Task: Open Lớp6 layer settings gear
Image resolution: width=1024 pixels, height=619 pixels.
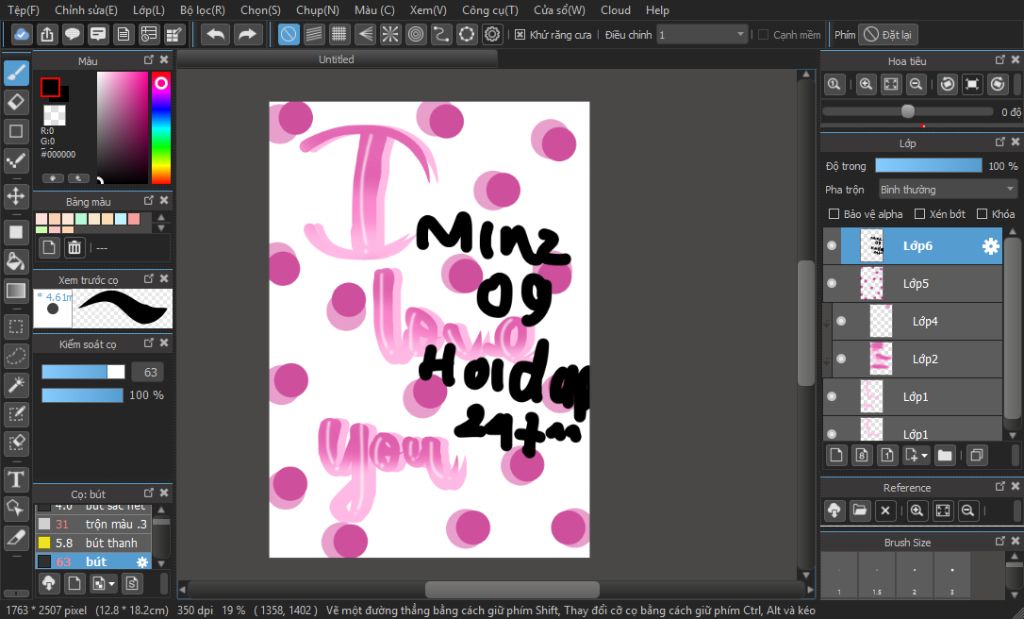Action: point(991,246)
